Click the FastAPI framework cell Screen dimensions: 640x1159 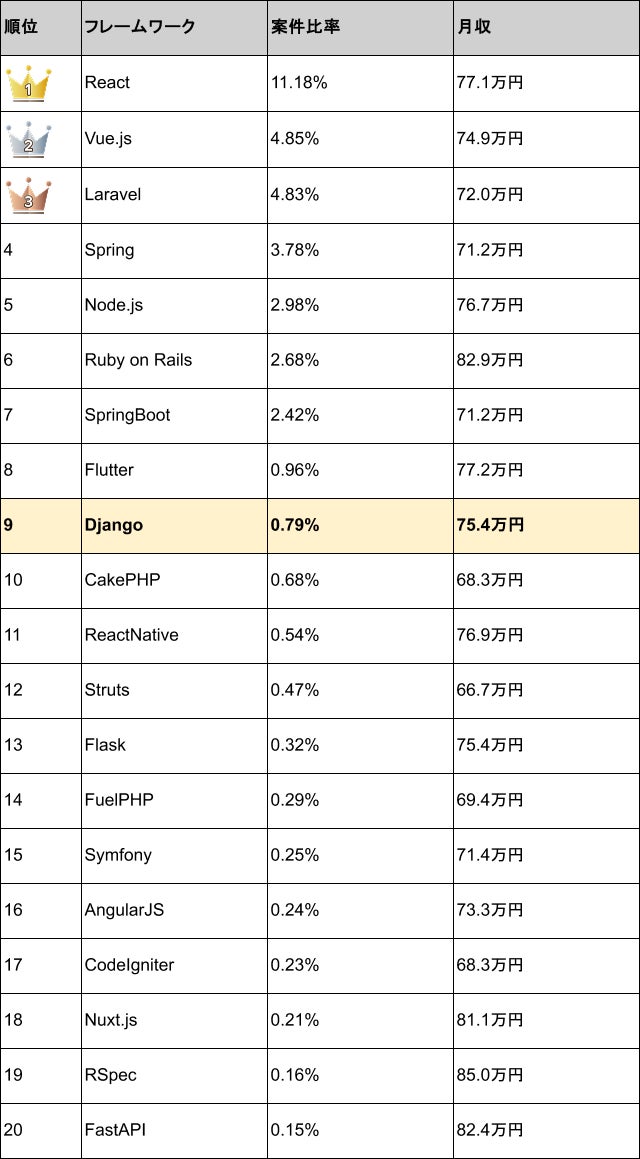pyautogui.click(x=117, y=1130)
